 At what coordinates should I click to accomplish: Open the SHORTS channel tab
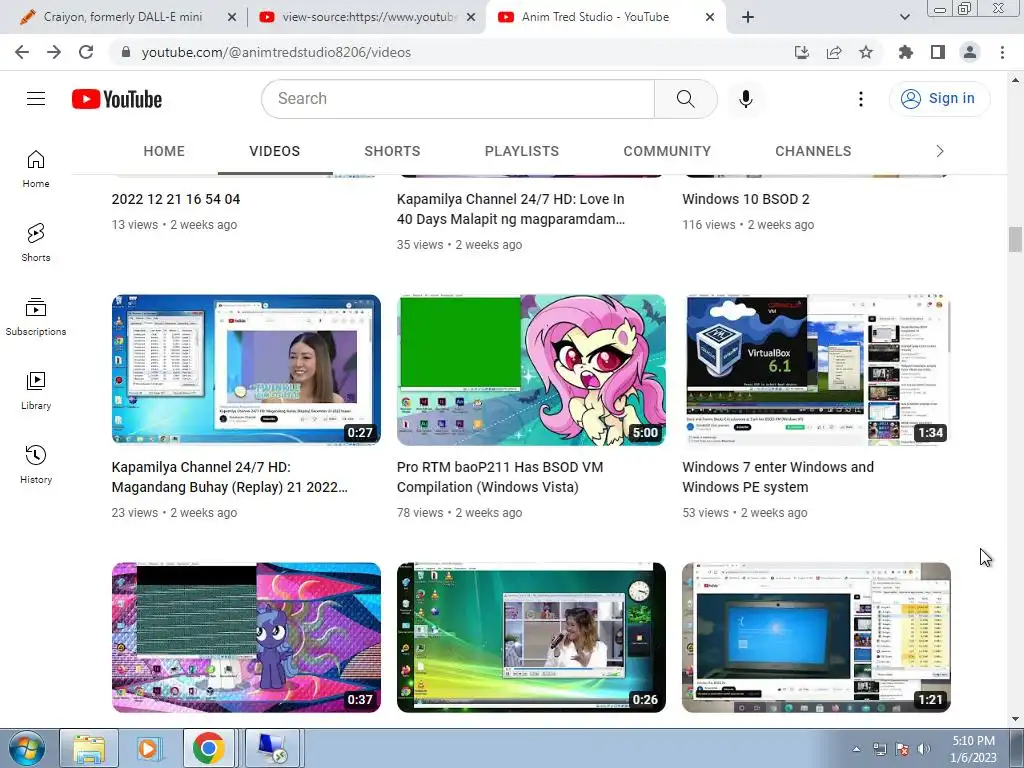point(392,152)
